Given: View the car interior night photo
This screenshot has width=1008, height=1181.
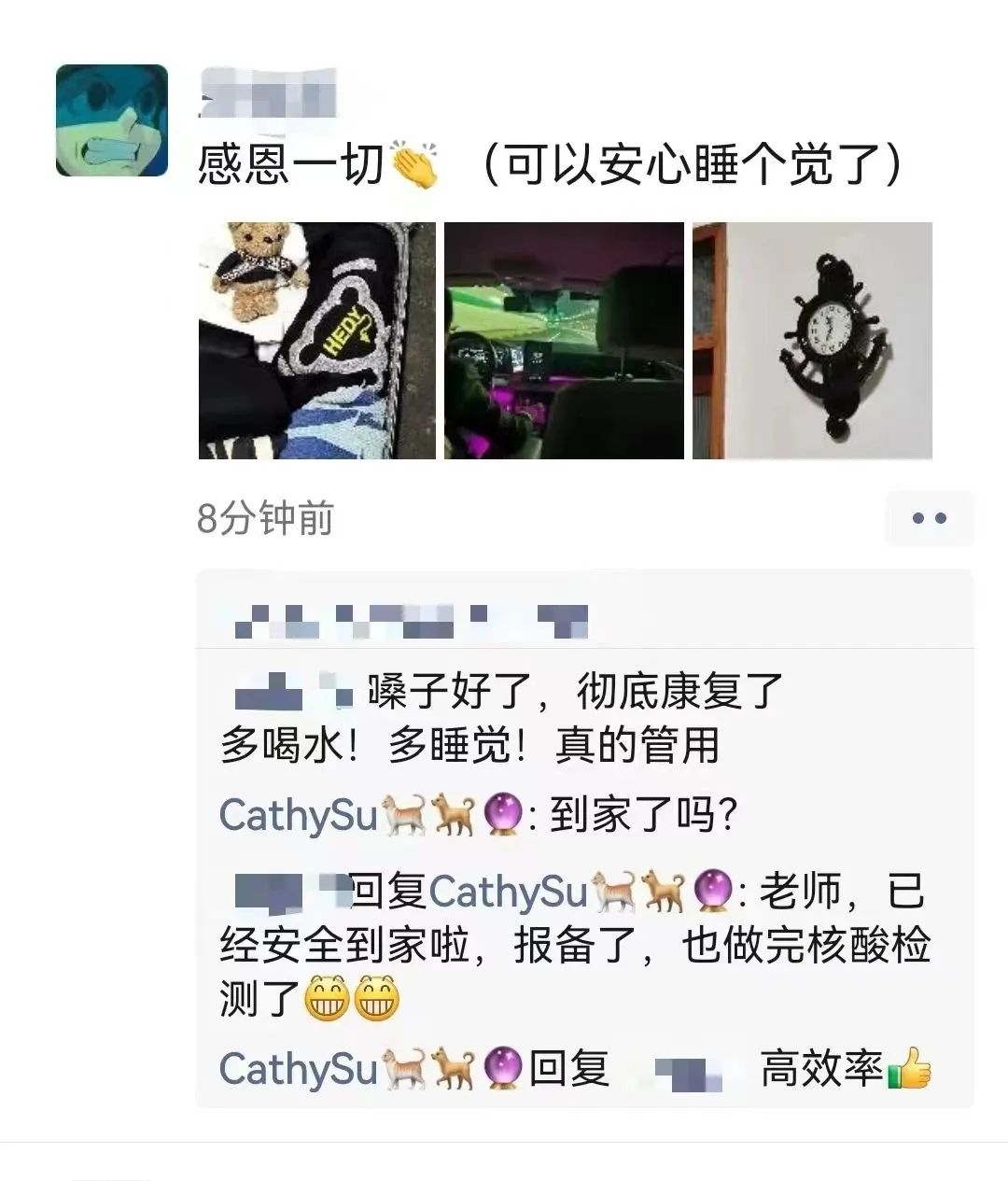Looking at the screenshot, I should [564, 341].
